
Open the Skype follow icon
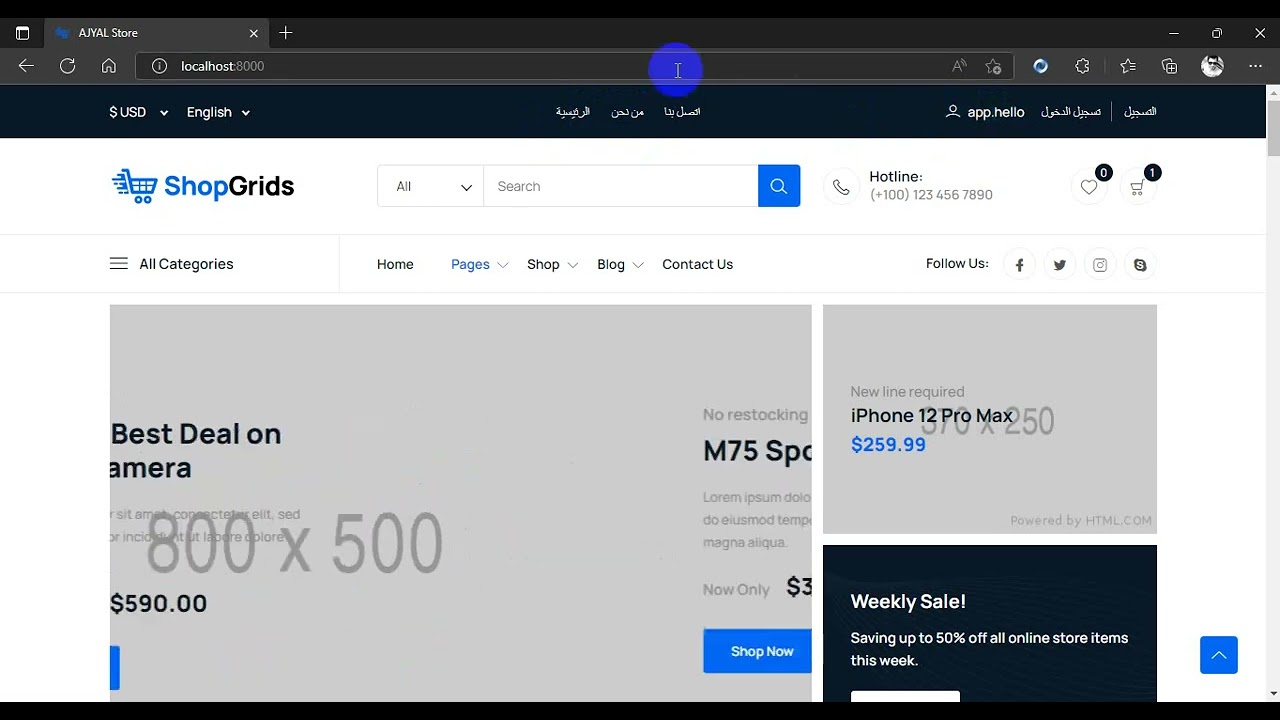point(1140,265)
